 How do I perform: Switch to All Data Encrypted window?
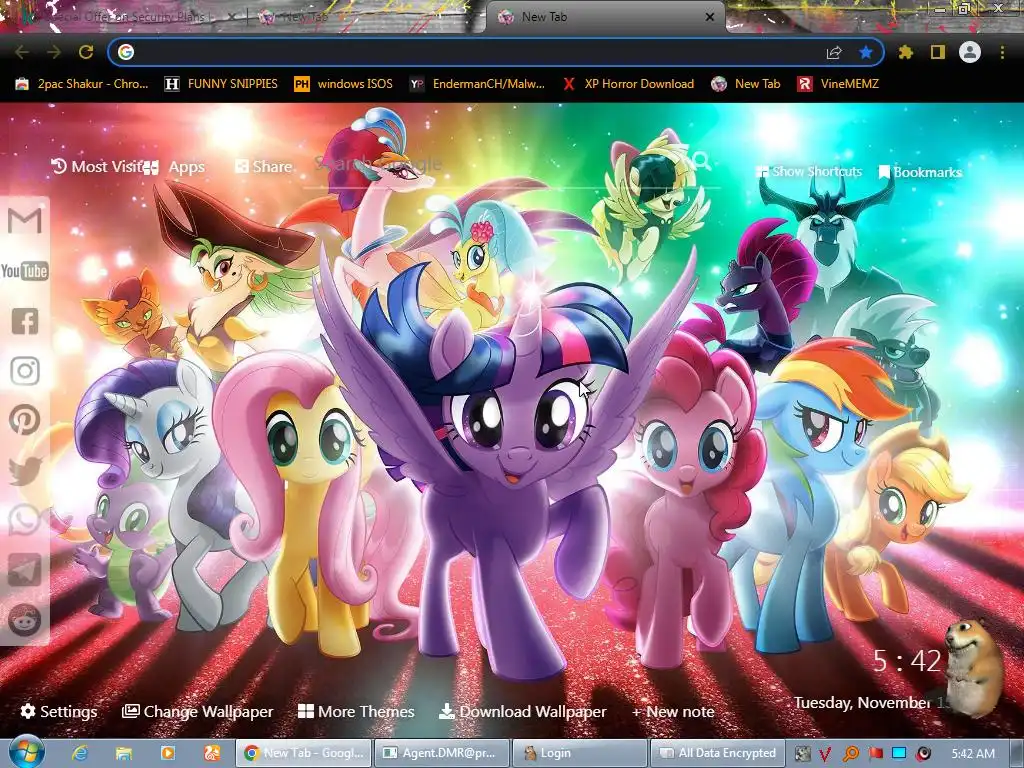coord(718,753)
